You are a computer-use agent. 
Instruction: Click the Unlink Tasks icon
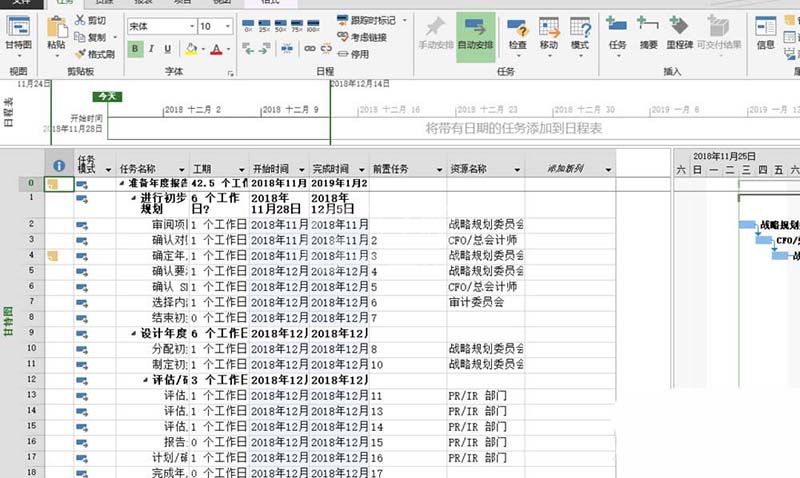[x=326, y=49]
